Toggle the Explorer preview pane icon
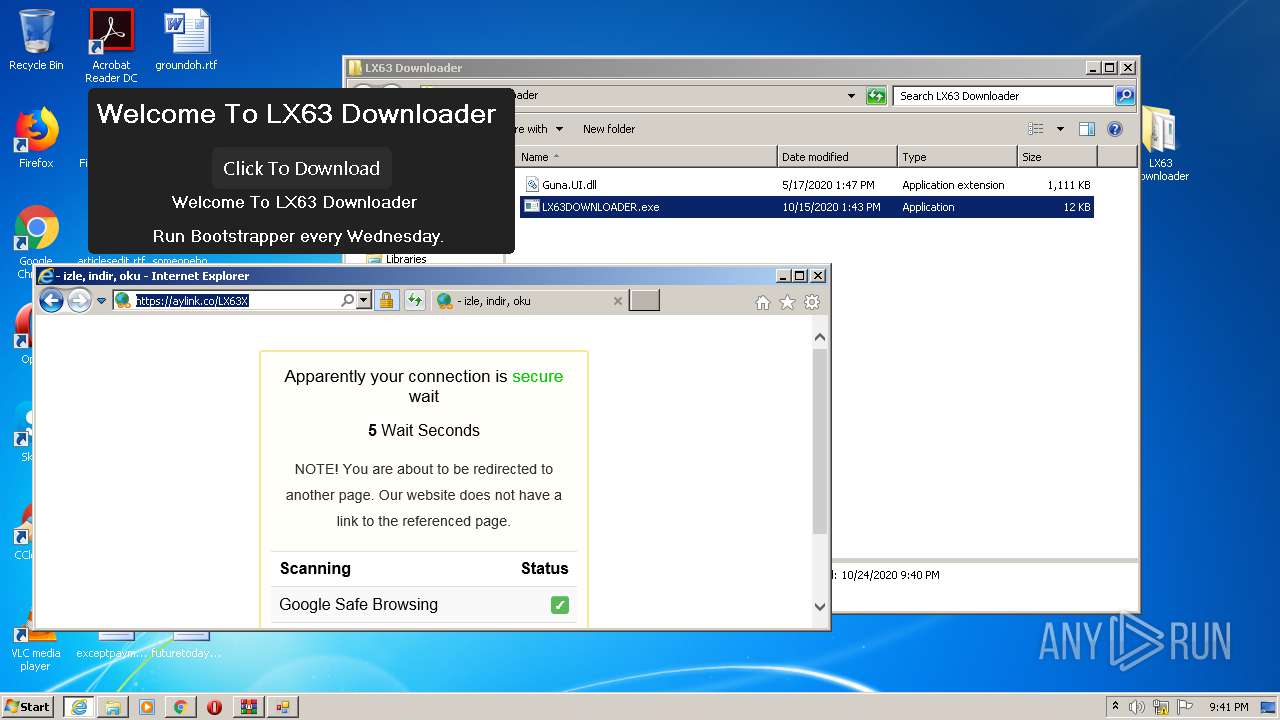Viewport: 1280px width, 720px height. (1087, 129)
